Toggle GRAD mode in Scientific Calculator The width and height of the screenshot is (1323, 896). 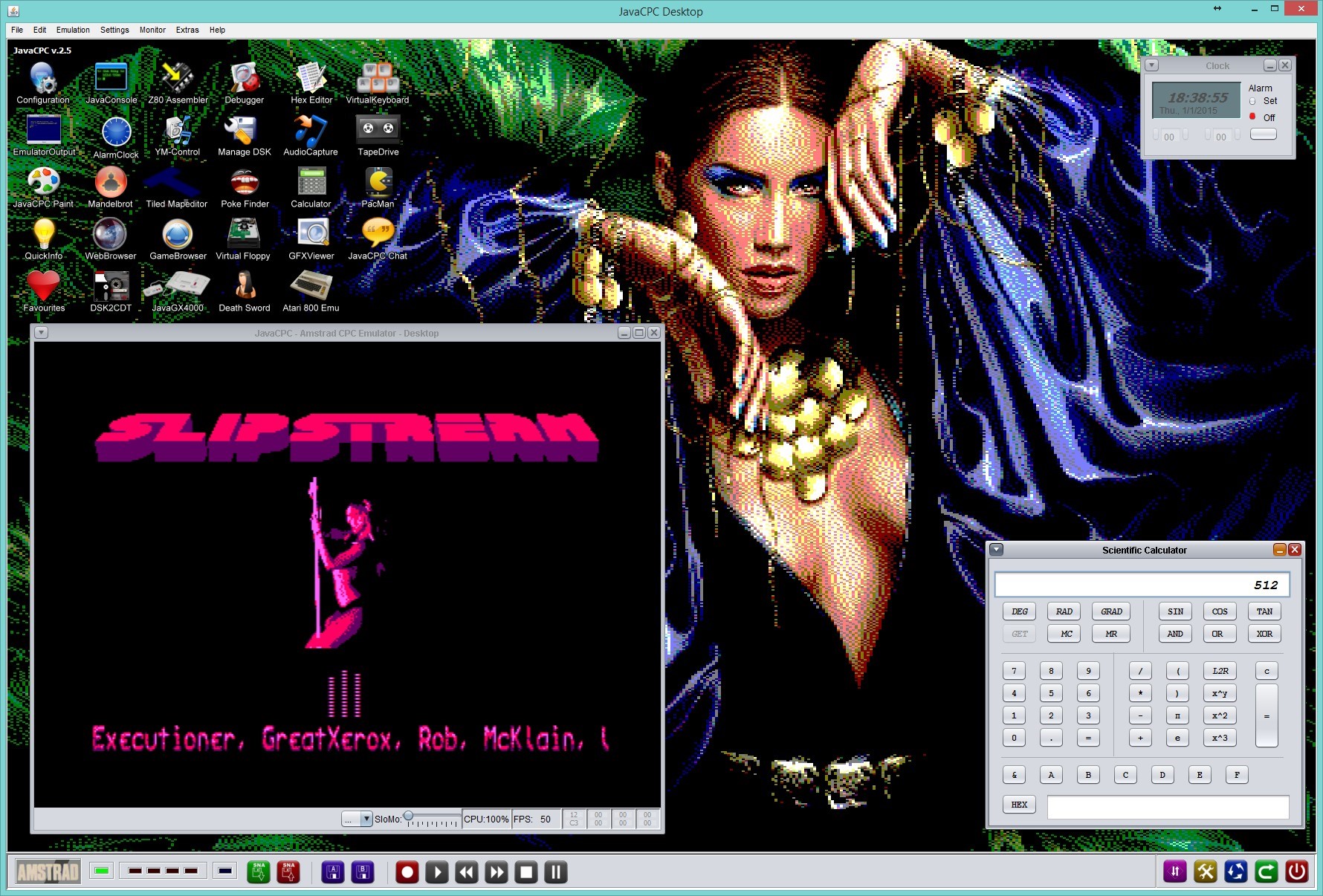point(1111,611)
